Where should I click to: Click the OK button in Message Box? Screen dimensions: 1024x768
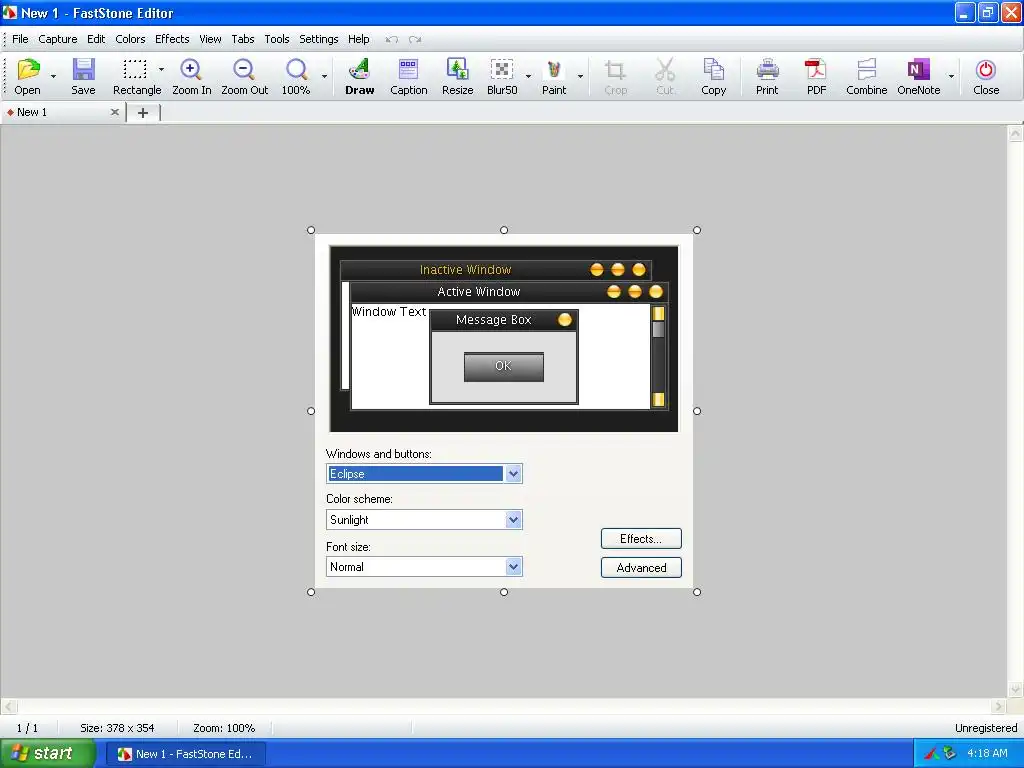(x=504, y=366)
